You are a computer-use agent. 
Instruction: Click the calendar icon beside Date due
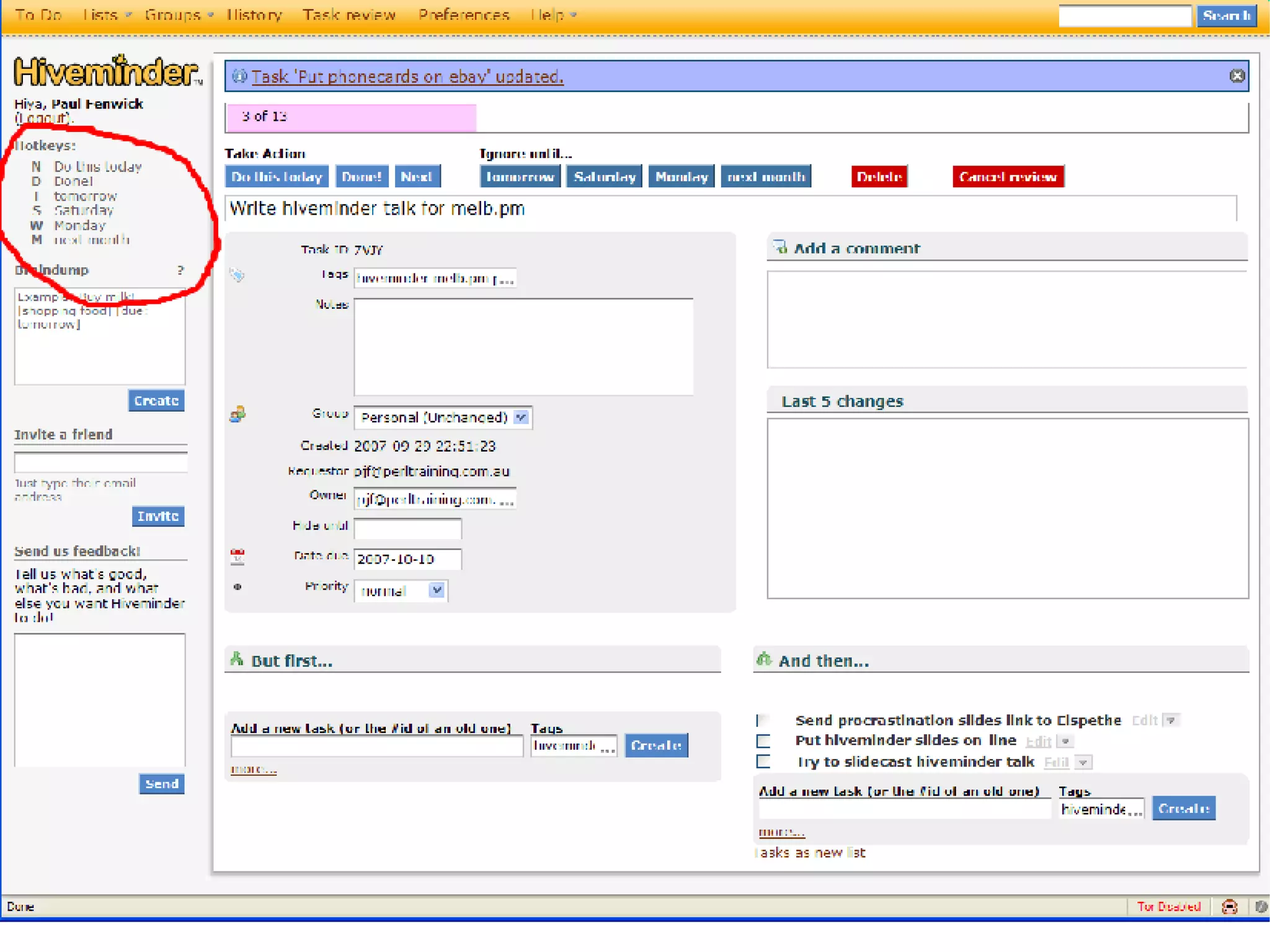click(x=237, y=556)
